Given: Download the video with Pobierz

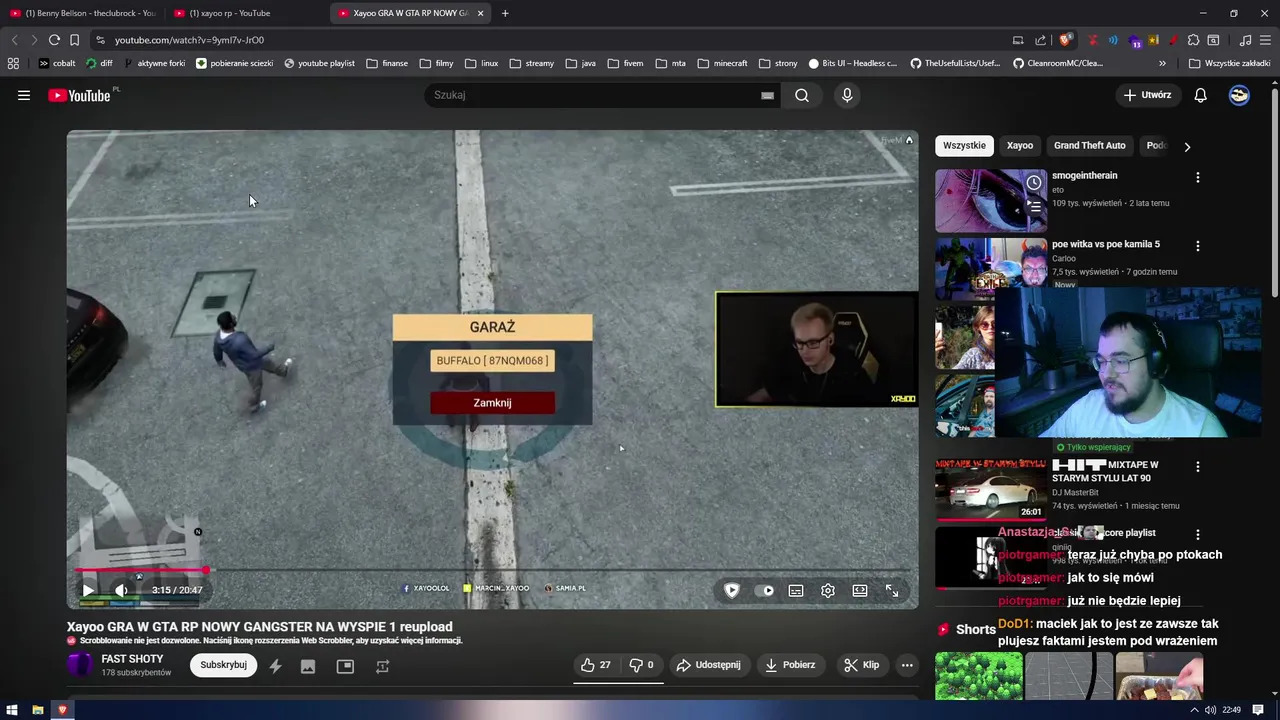Looking at the screenshot, I should click(790, 665).
